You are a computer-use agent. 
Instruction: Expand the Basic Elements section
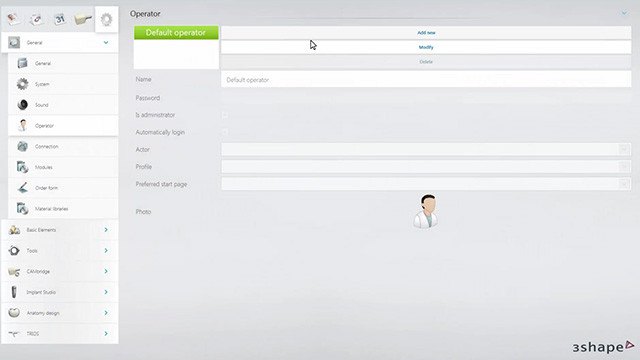60,230
